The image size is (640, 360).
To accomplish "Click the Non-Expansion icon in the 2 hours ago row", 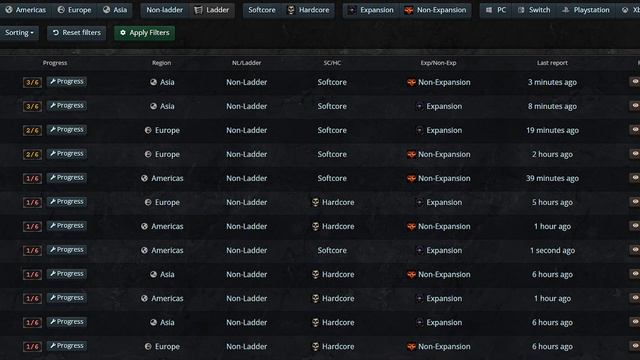I will tap(411, 154).
